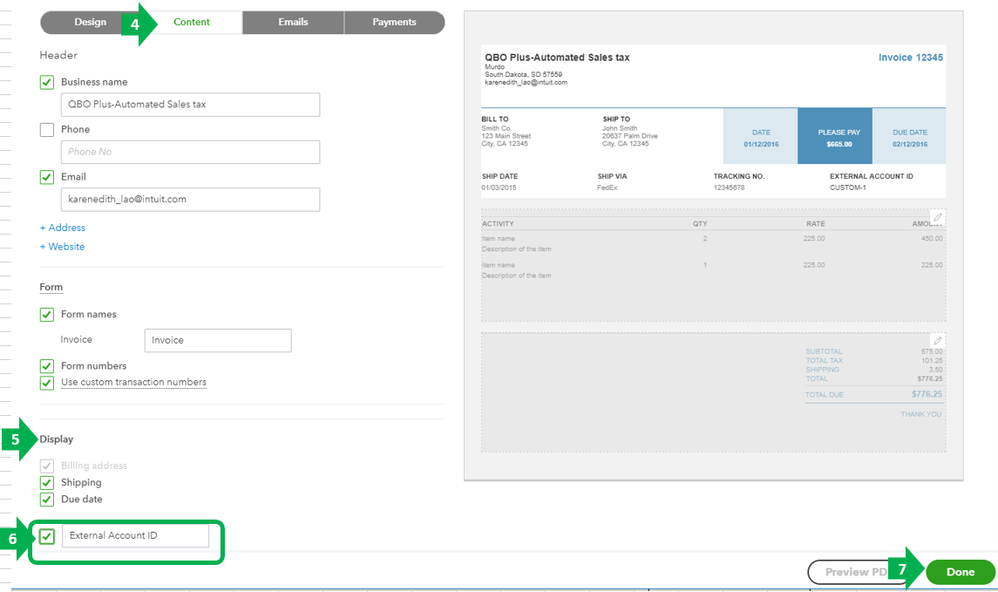Click the Preview PDF button
The image size is (998, 592).
coord(850,572)
